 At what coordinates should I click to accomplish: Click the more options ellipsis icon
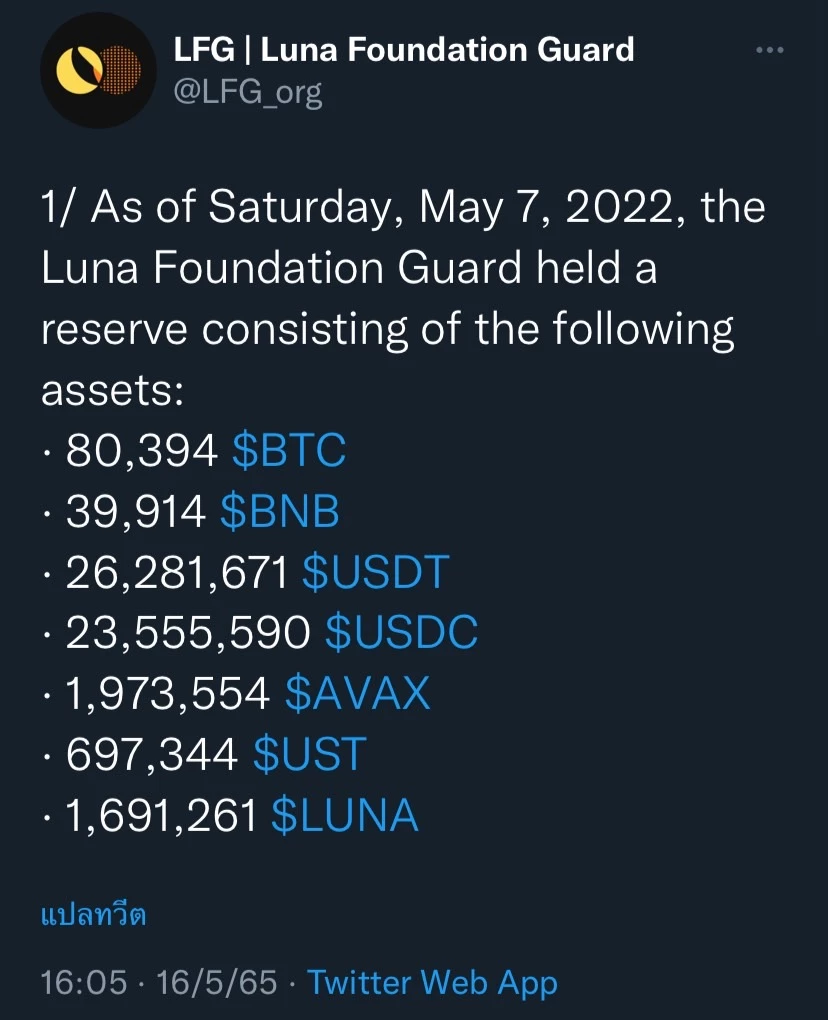coord(770,48)
